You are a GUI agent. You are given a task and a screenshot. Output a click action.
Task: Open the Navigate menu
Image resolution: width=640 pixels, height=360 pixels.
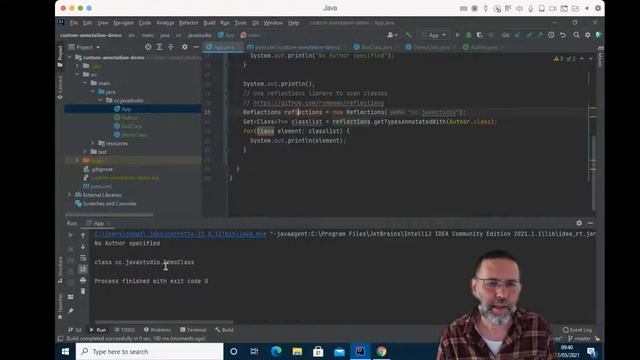click(x=123, y=23)
